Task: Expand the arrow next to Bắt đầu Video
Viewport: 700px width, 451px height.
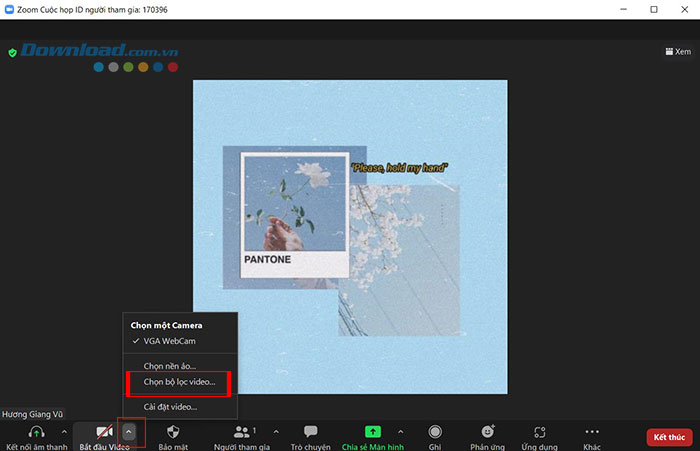Action: pos(128,431)
